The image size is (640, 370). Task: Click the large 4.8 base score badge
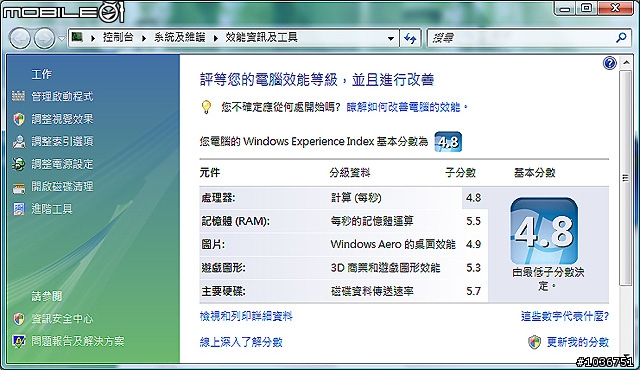click(x=544, y=231)
